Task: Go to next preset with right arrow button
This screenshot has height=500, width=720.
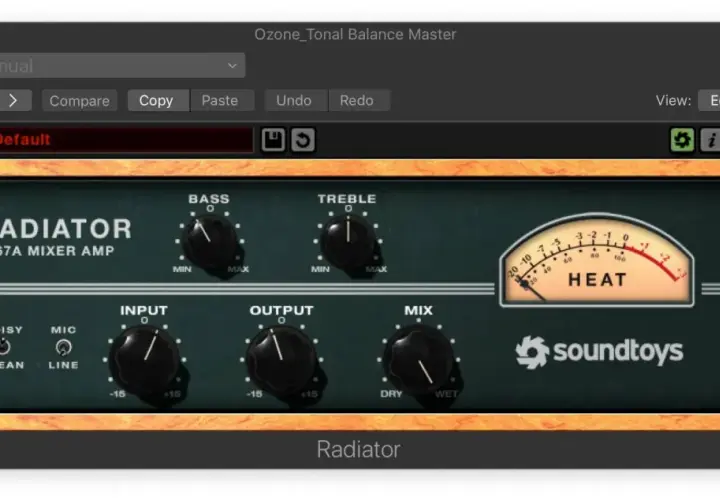Action: click(x=14, y=101)
